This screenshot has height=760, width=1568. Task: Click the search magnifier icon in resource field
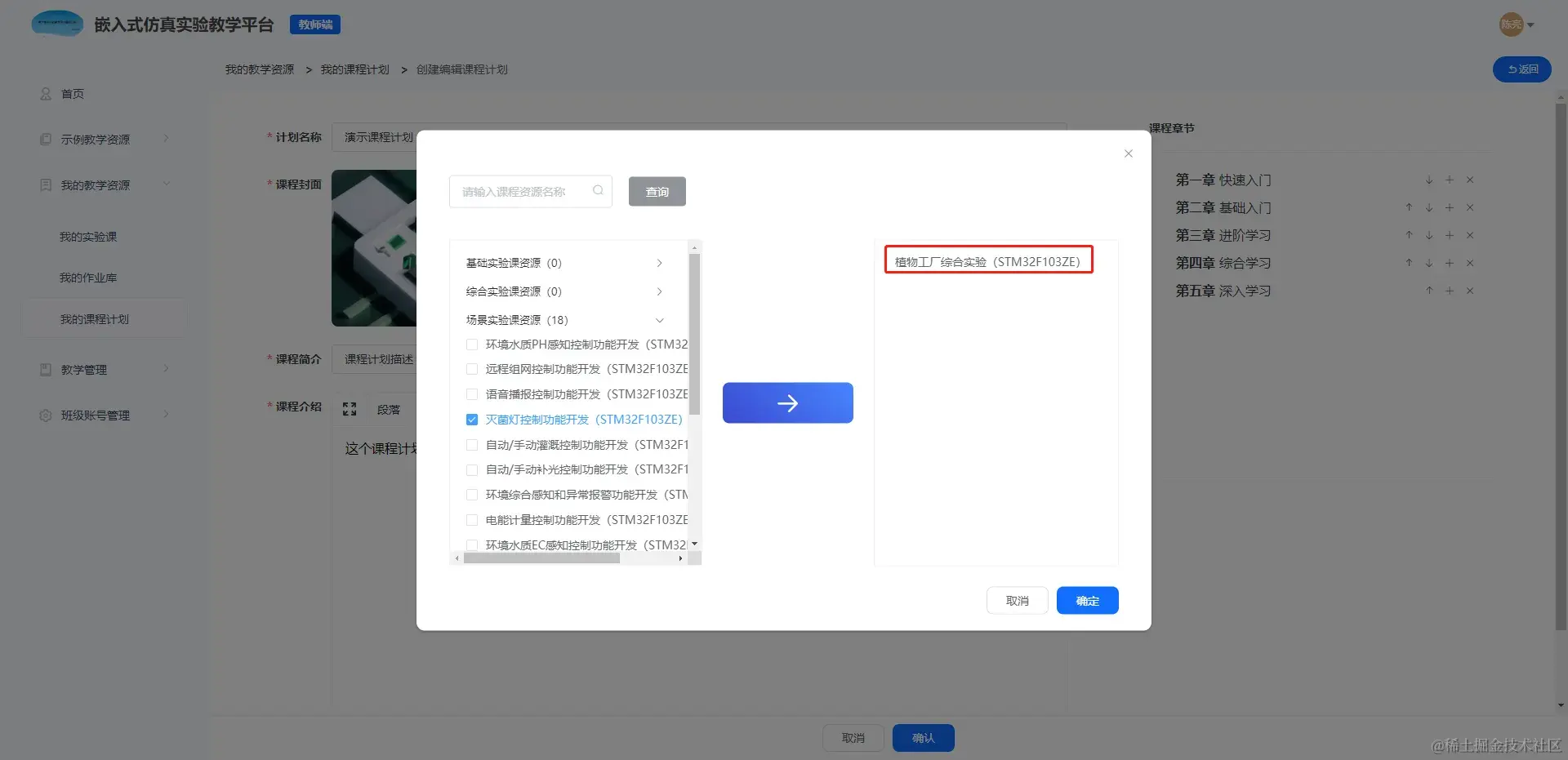(598, 190)
